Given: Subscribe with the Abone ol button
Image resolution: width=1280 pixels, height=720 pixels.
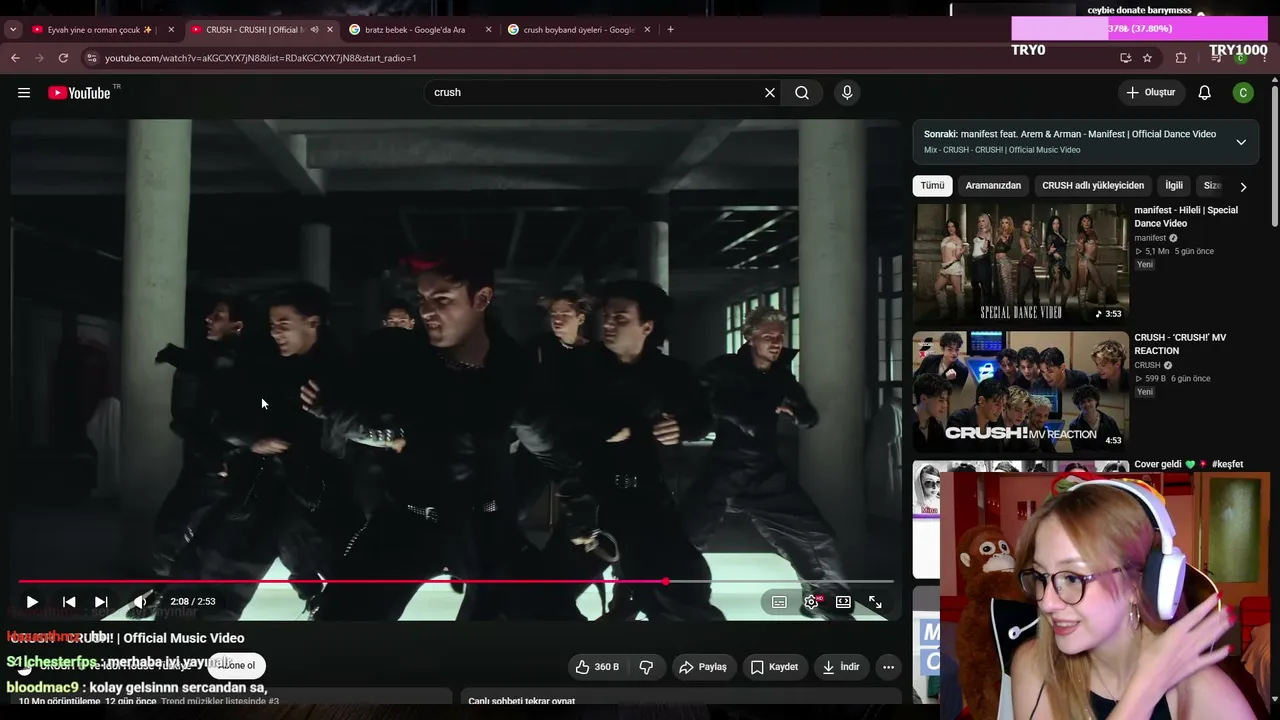Looking at the screenshot, I should click(237, 666).
